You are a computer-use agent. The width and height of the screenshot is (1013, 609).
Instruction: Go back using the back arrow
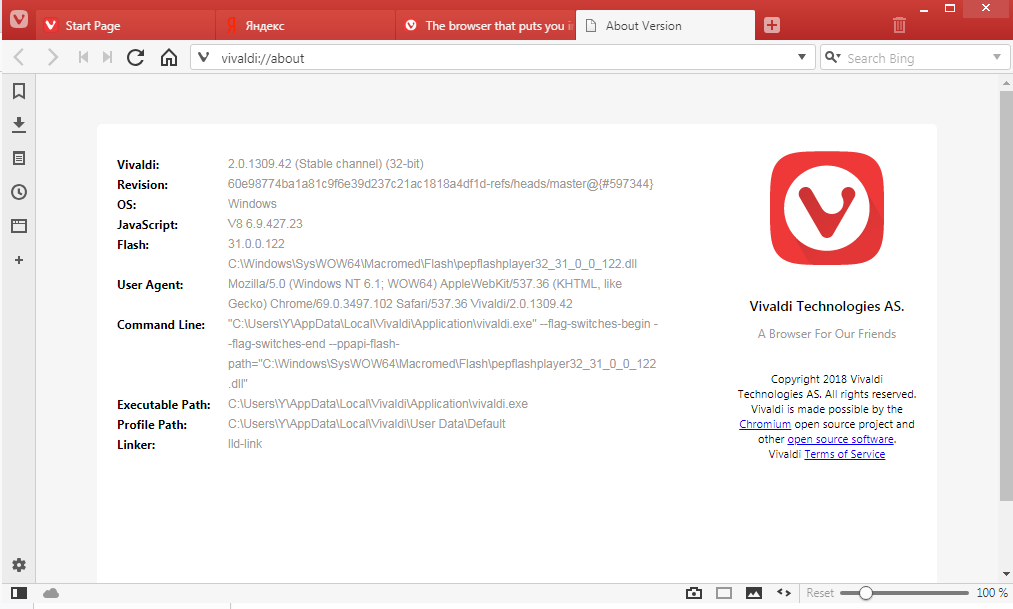pos(19,57)
